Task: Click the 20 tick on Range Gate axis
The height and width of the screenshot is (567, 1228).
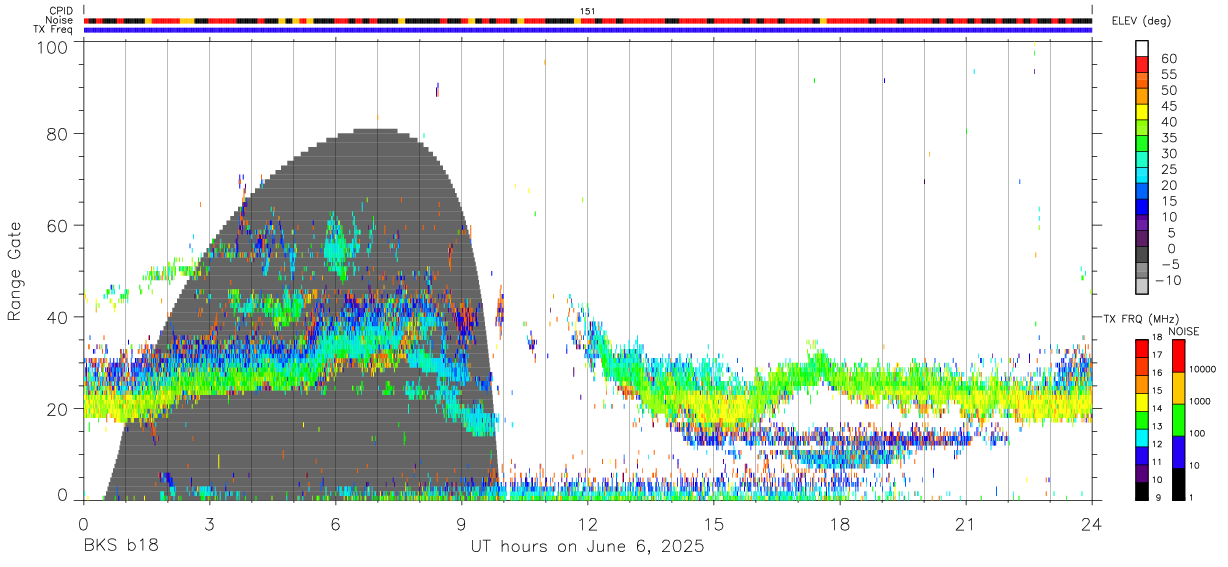Action: coord(58,409)
